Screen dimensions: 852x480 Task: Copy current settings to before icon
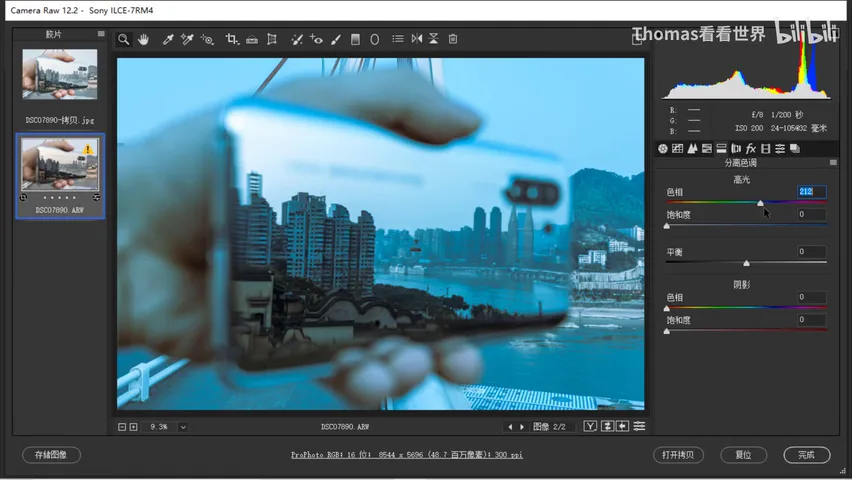point(623,426)
